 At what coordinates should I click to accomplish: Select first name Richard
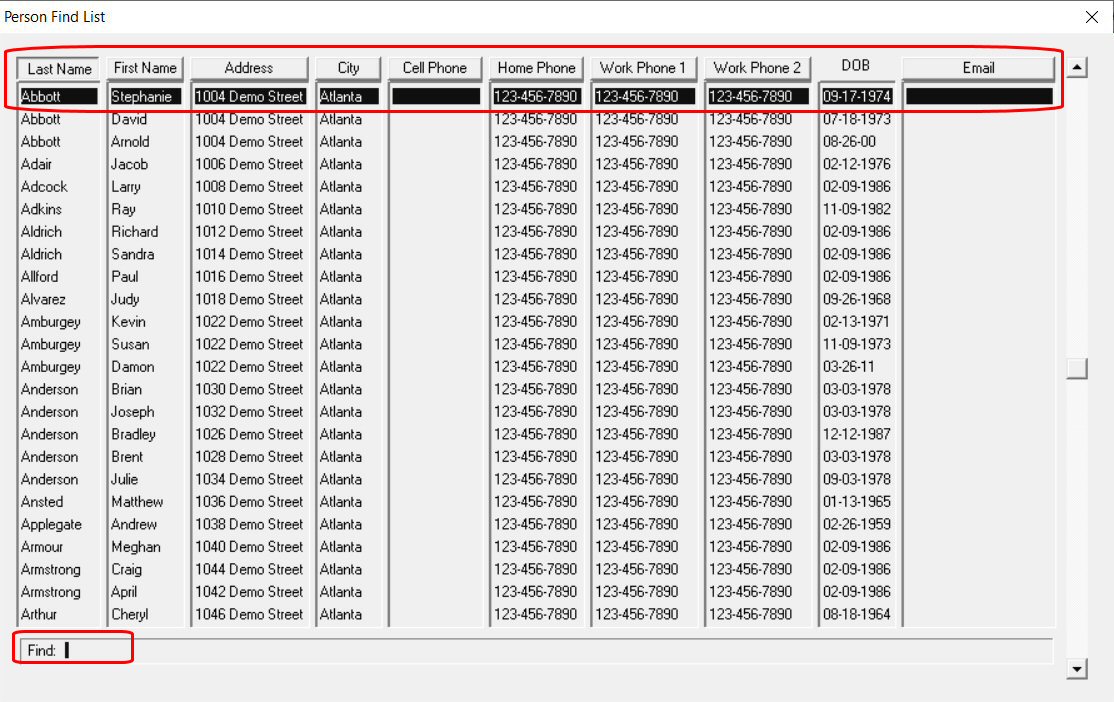point(134,232)
